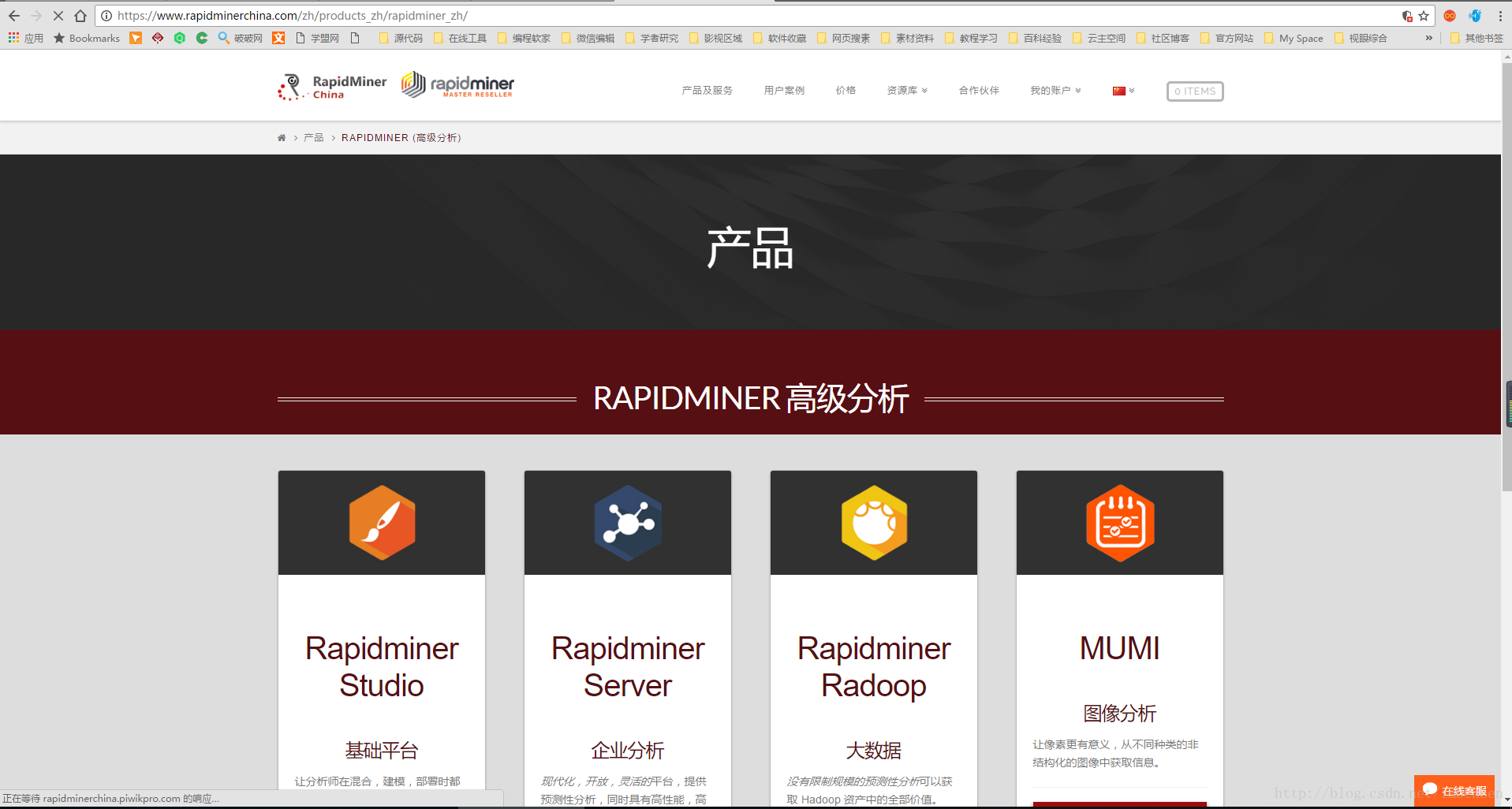Open the 其他书签 folder
Screen dimensions: 1512x809
click(1477, 38)
